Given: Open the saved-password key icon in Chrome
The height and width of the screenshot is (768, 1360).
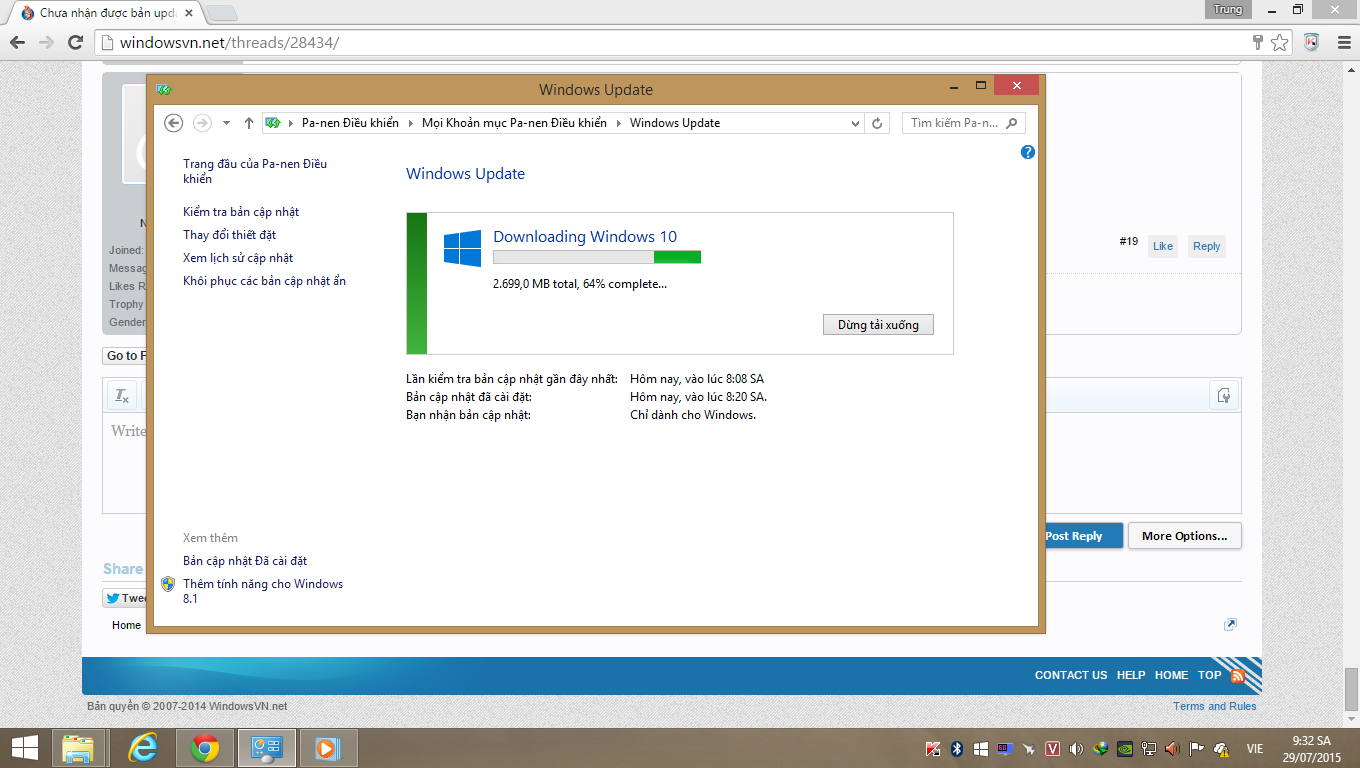Looking at the screenshot, I should (x=1258, y=42).
